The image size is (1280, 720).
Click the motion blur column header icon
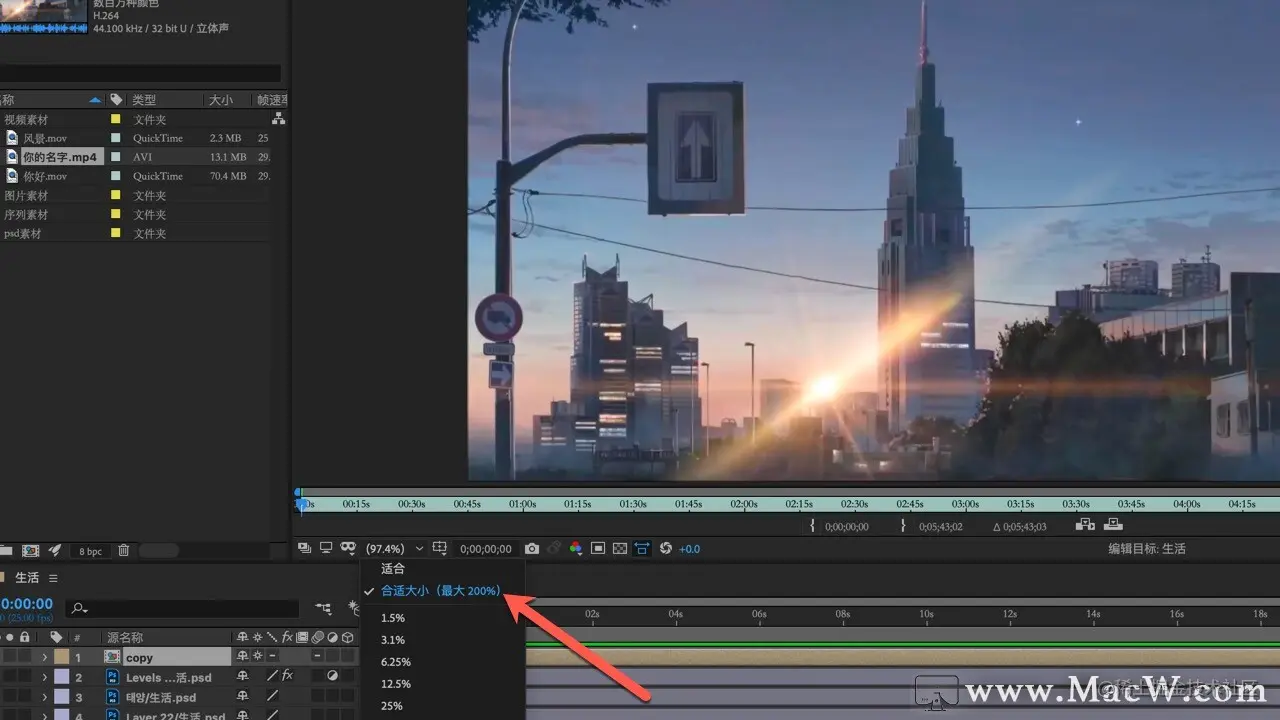[x=317, y=637]
